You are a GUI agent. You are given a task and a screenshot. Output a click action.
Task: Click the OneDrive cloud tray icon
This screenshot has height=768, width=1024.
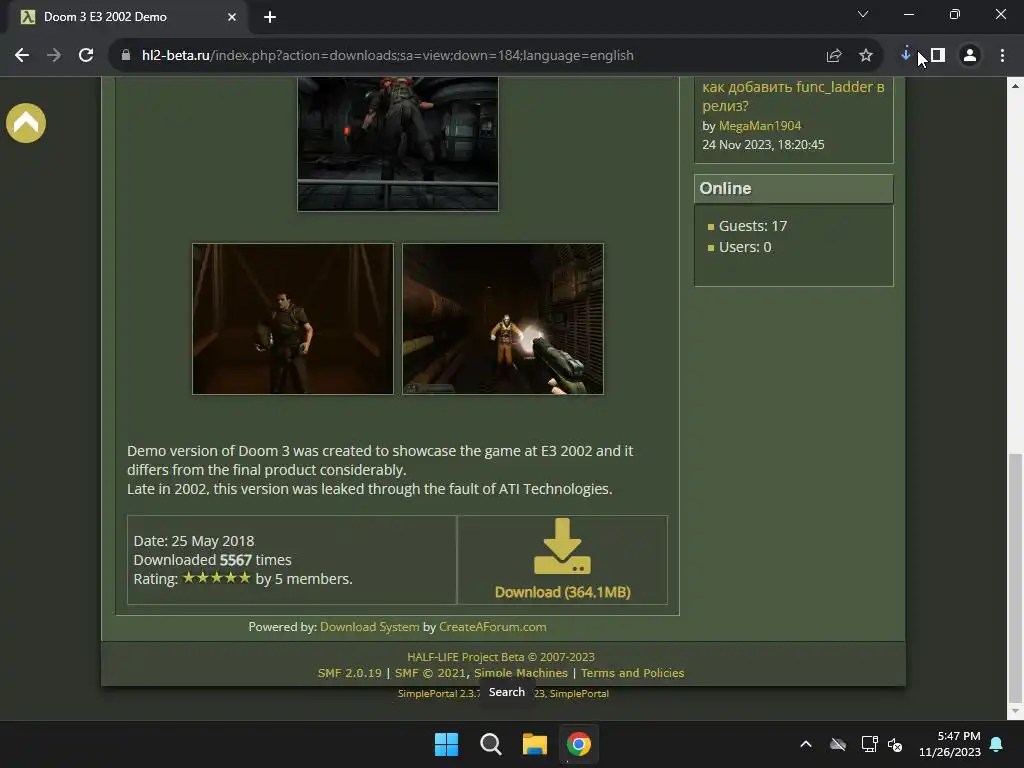tap(838, 744)
